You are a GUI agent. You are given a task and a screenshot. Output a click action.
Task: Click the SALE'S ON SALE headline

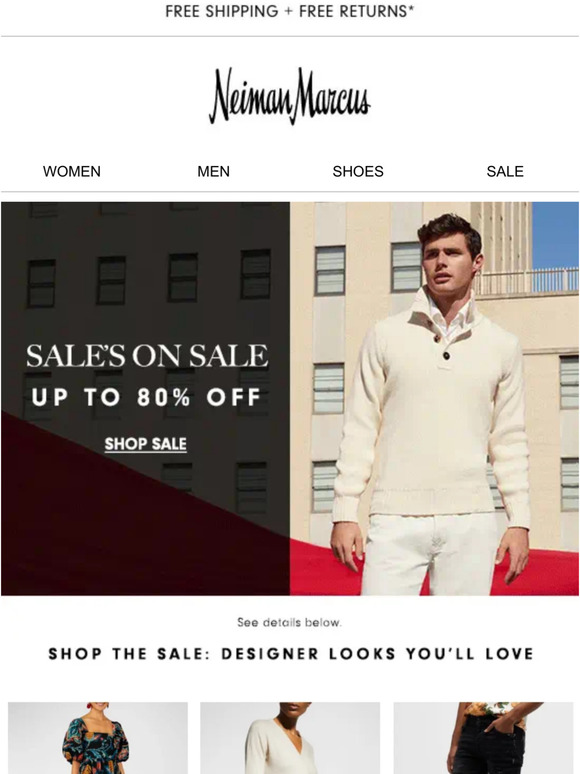click(147, 355)
